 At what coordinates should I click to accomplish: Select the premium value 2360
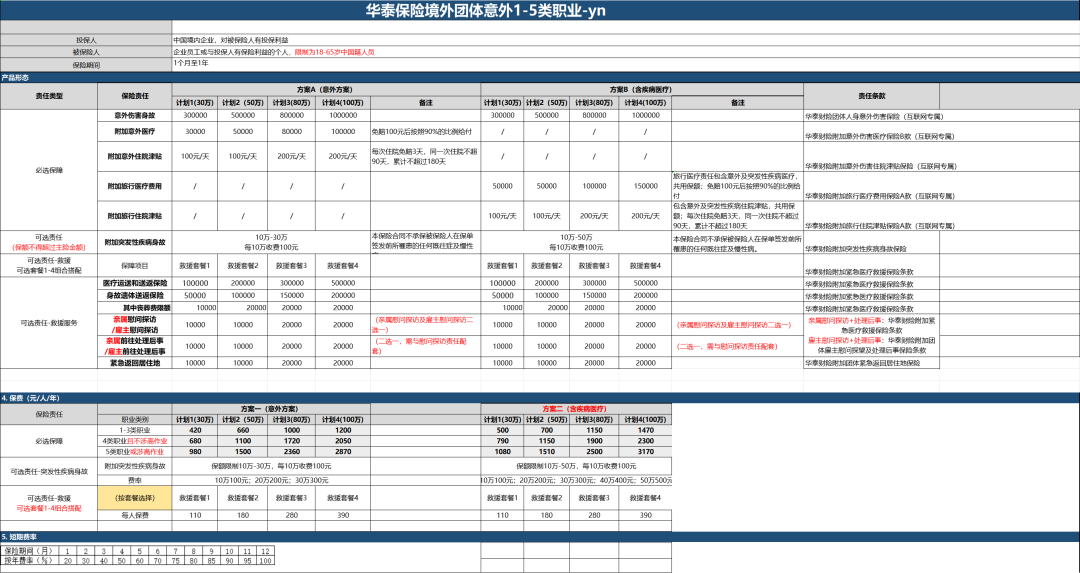[x=292, y=452]
